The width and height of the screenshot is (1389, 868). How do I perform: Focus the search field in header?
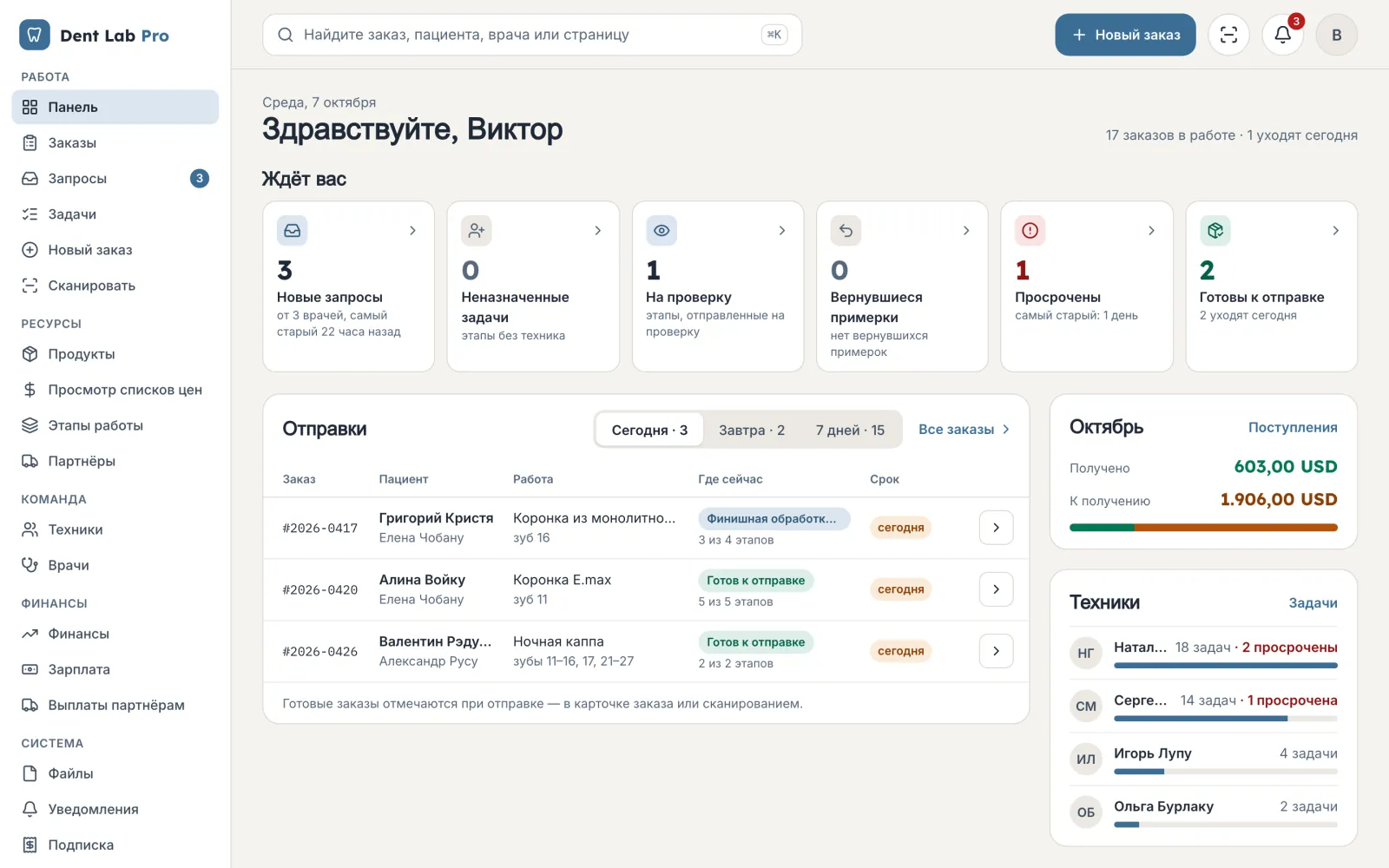pyautogui.click(x=532, y=35)
